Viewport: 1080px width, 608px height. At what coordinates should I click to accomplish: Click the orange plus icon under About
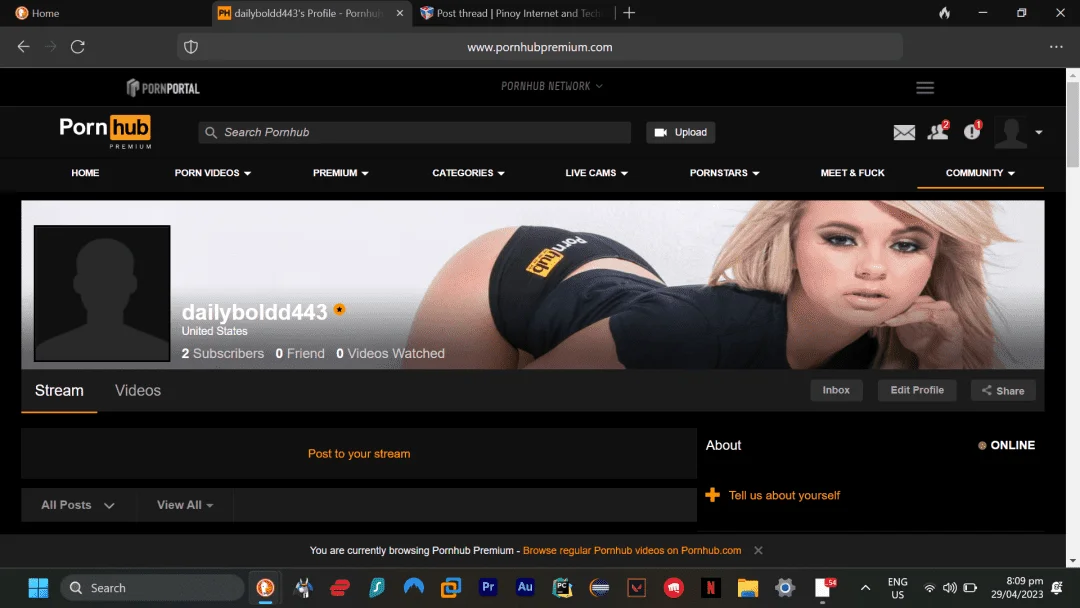pyautogui.click(x=712, y=495)
